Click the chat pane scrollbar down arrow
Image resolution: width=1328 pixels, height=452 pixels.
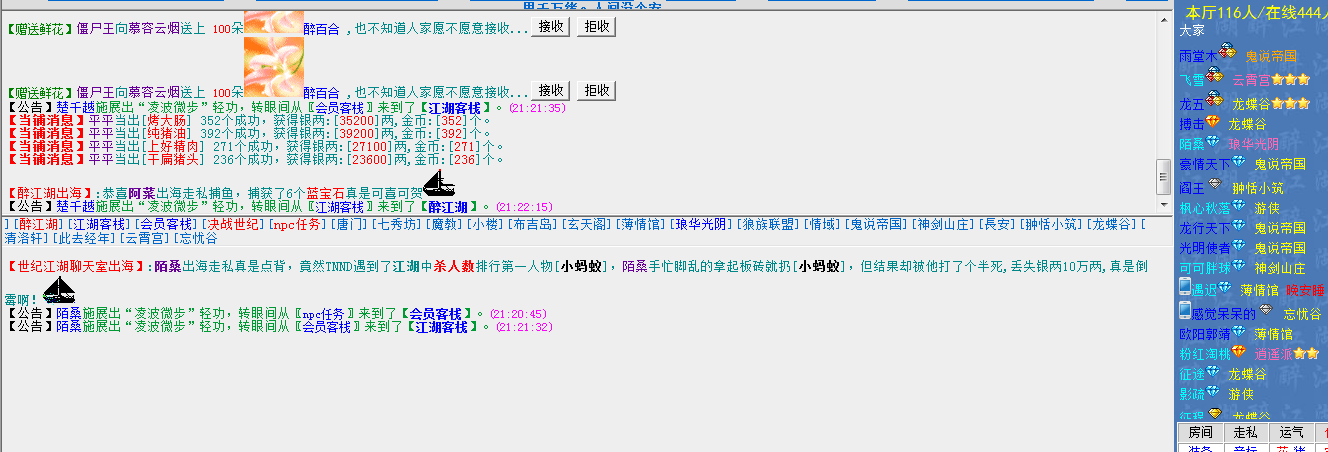(1163, 205)
